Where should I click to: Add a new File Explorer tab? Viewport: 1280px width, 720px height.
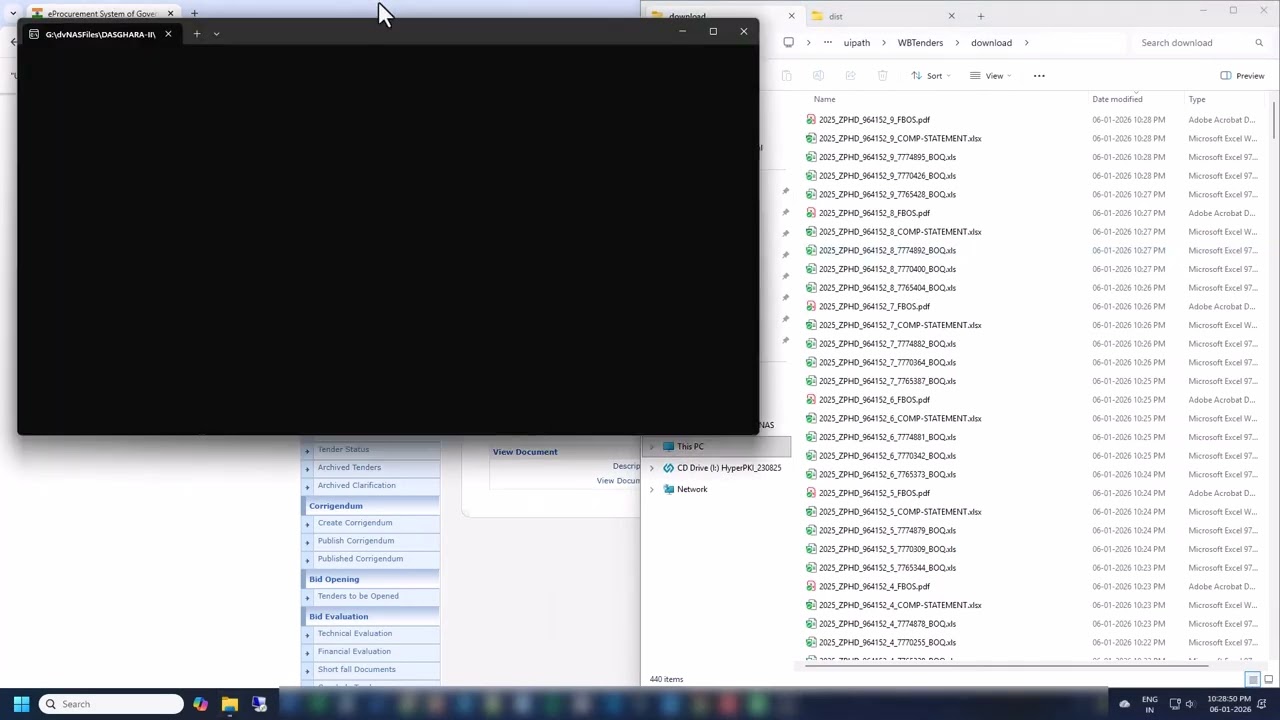(980, 16)
